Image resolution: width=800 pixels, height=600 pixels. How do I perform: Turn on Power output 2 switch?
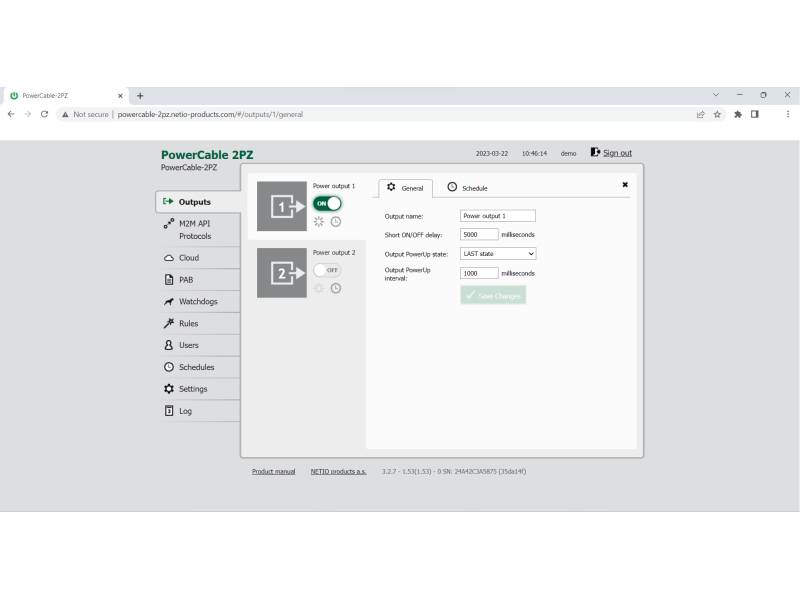point(327,270)
